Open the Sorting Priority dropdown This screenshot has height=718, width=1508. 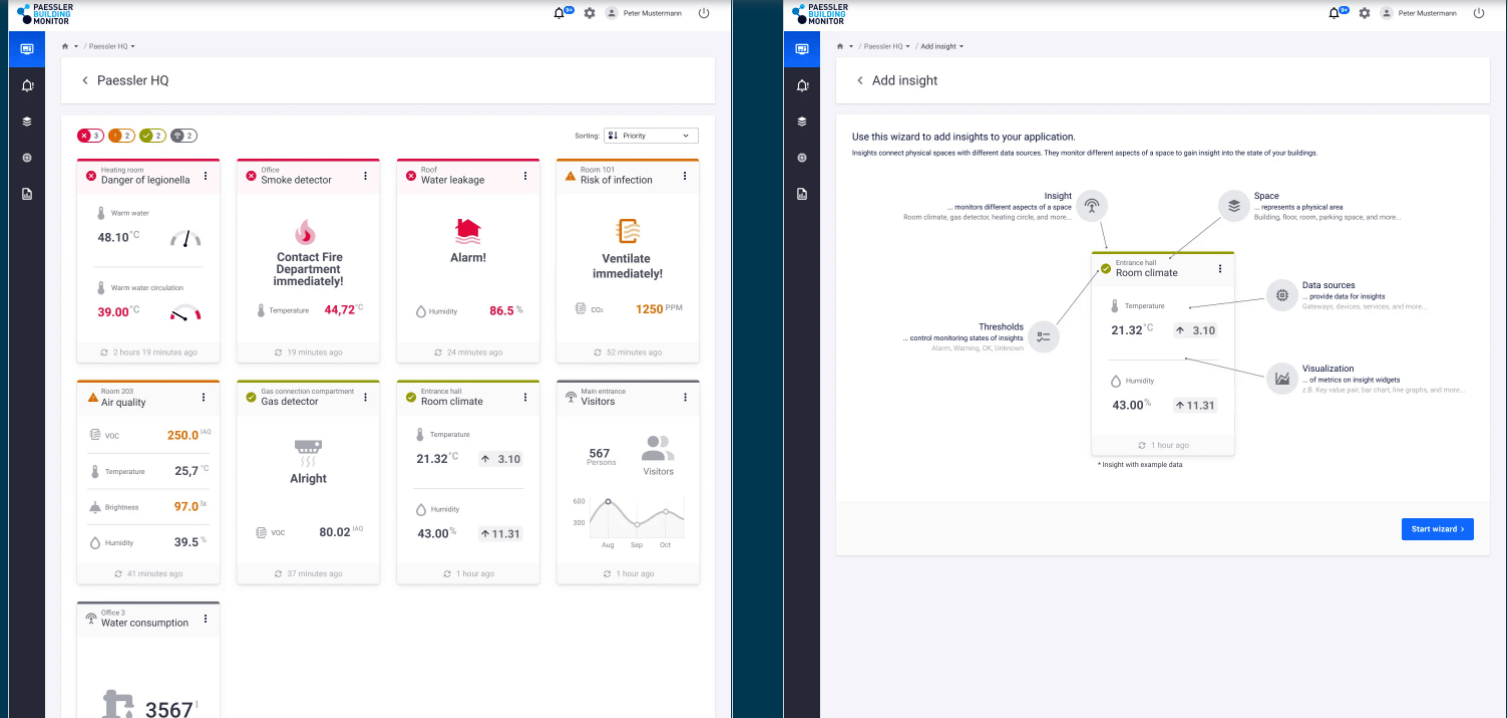pyautogui.click(x=651, y=135)
